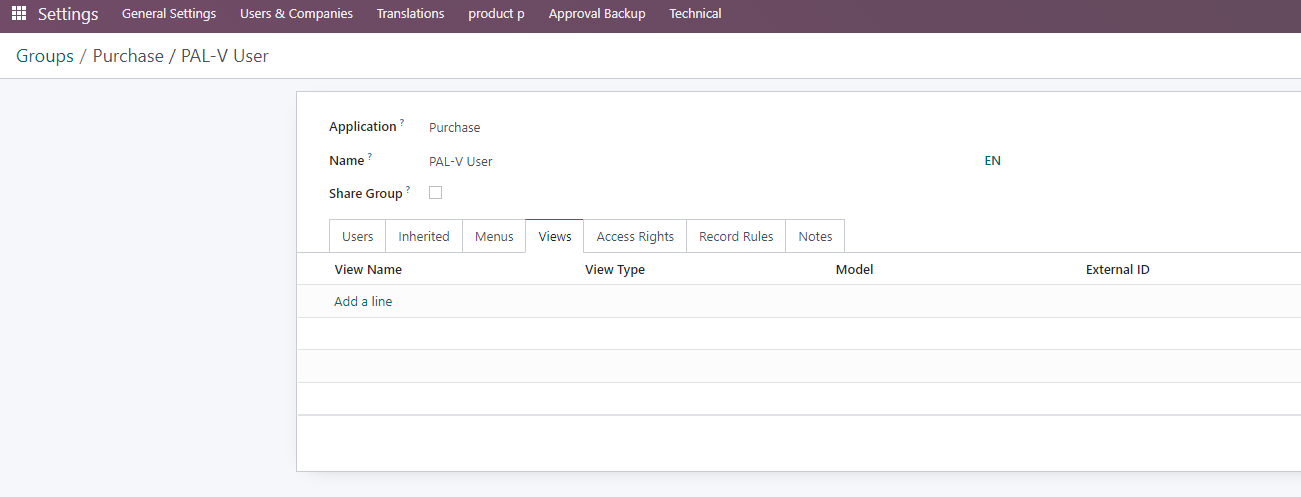Expand the Technical menu
1301x497 pixels.
pyautogui.click(x=695, y=14)
